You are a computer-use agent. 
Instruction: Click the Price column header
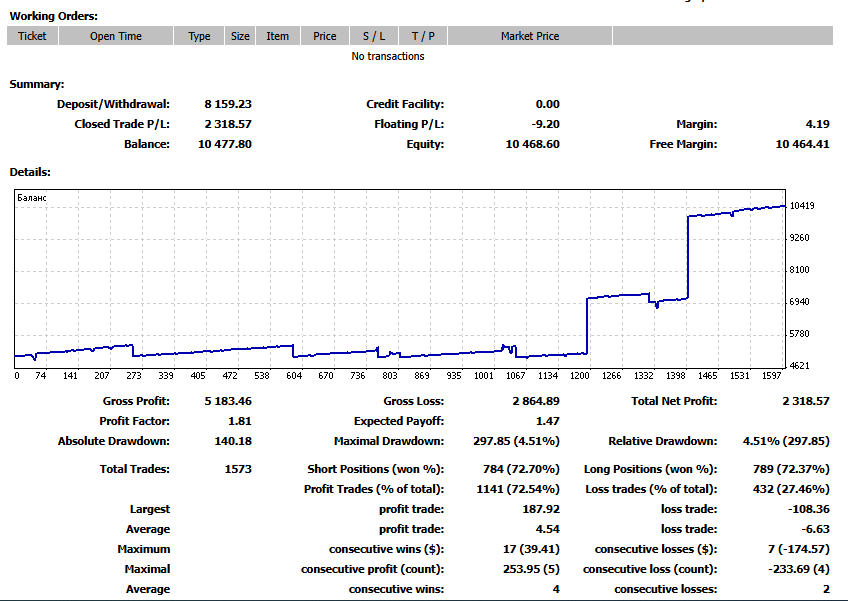pyautogui.click(x=324, y=36)
